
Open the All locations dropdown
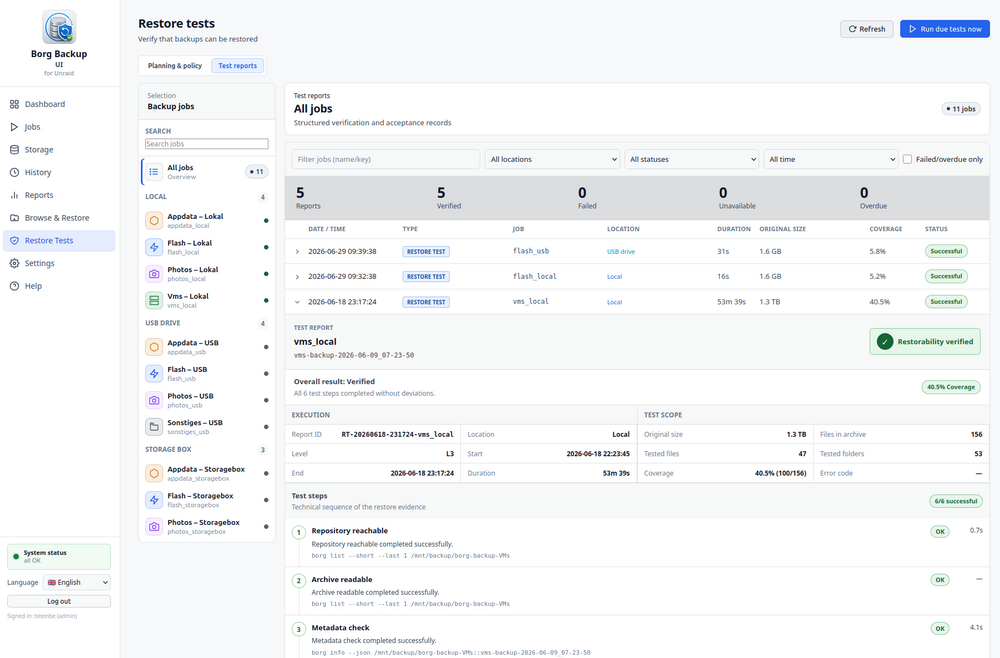click(552, 159)
